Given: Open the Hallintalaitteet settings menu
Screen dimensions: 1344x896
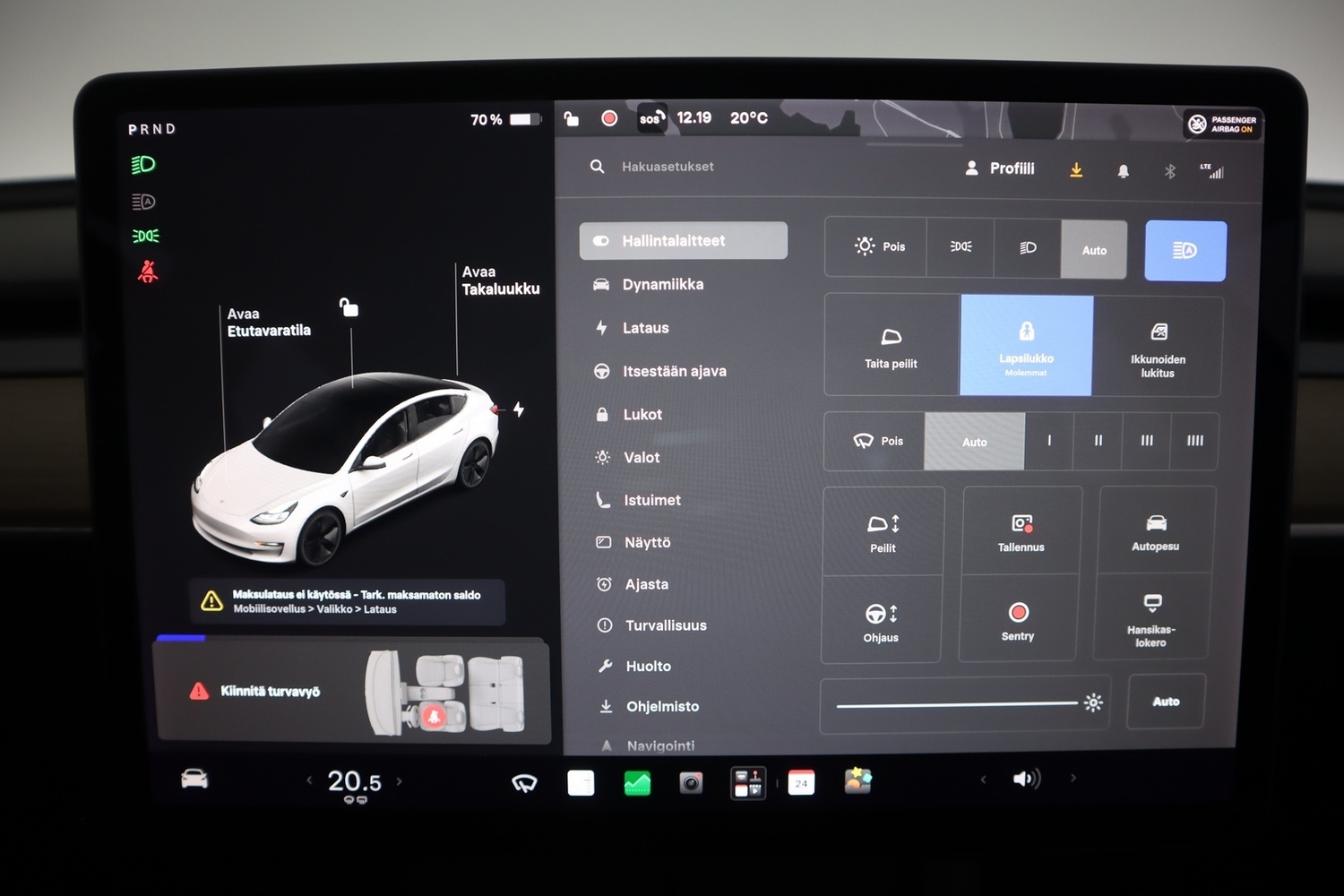Looking at the screenshot, I should 683,241.
